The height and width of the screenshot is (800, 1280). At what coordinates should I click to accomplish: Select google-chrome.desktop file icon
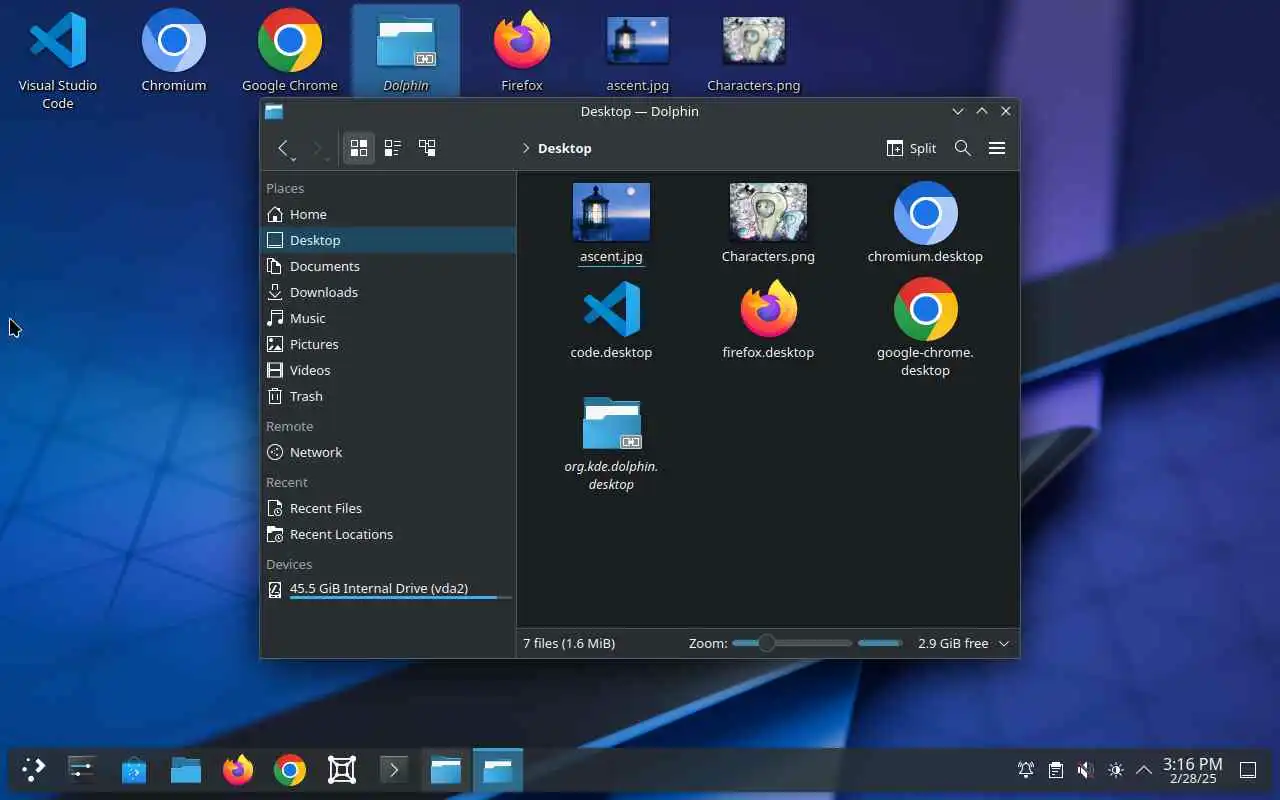[x=925, y=309]
